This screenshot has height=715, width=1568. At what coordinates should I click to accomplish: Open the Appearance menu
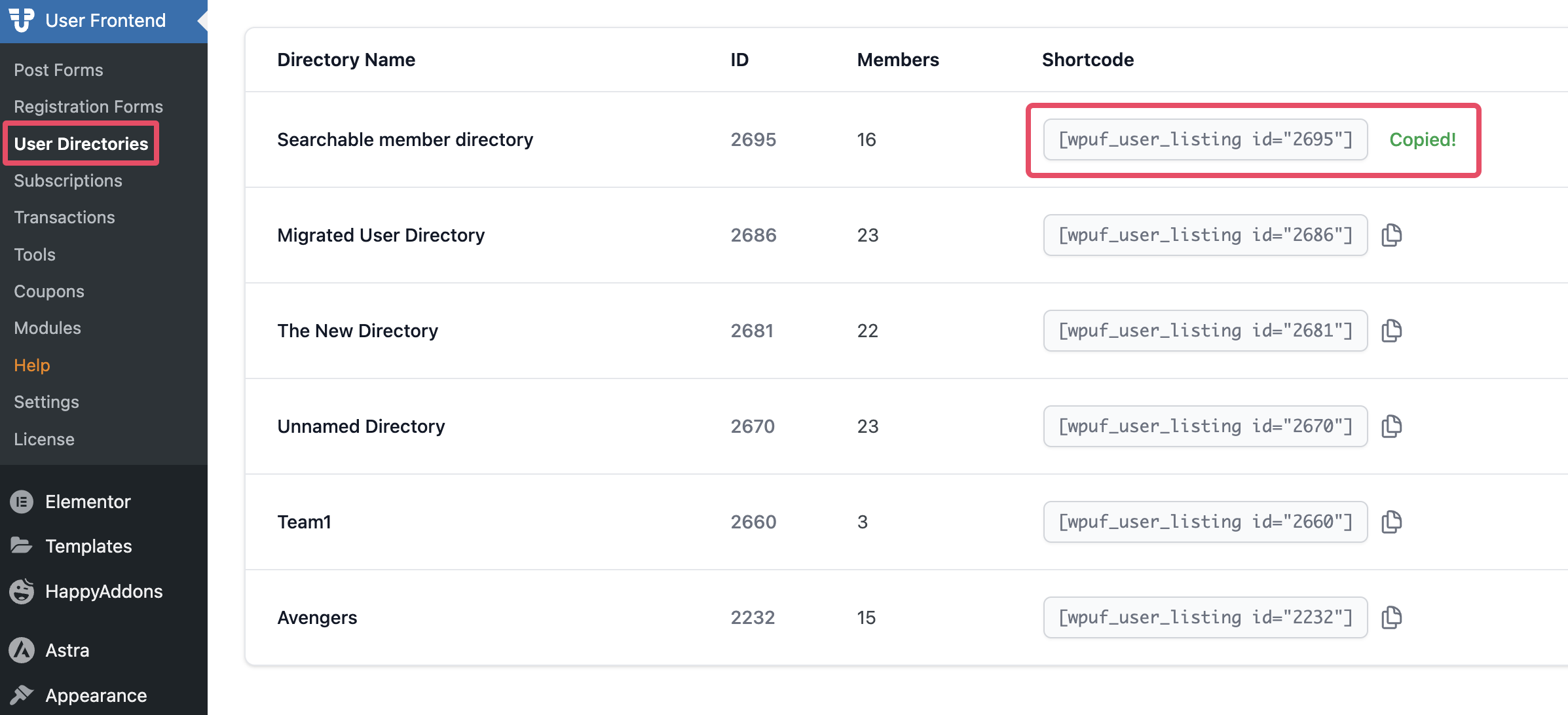[x=96, y=695]
